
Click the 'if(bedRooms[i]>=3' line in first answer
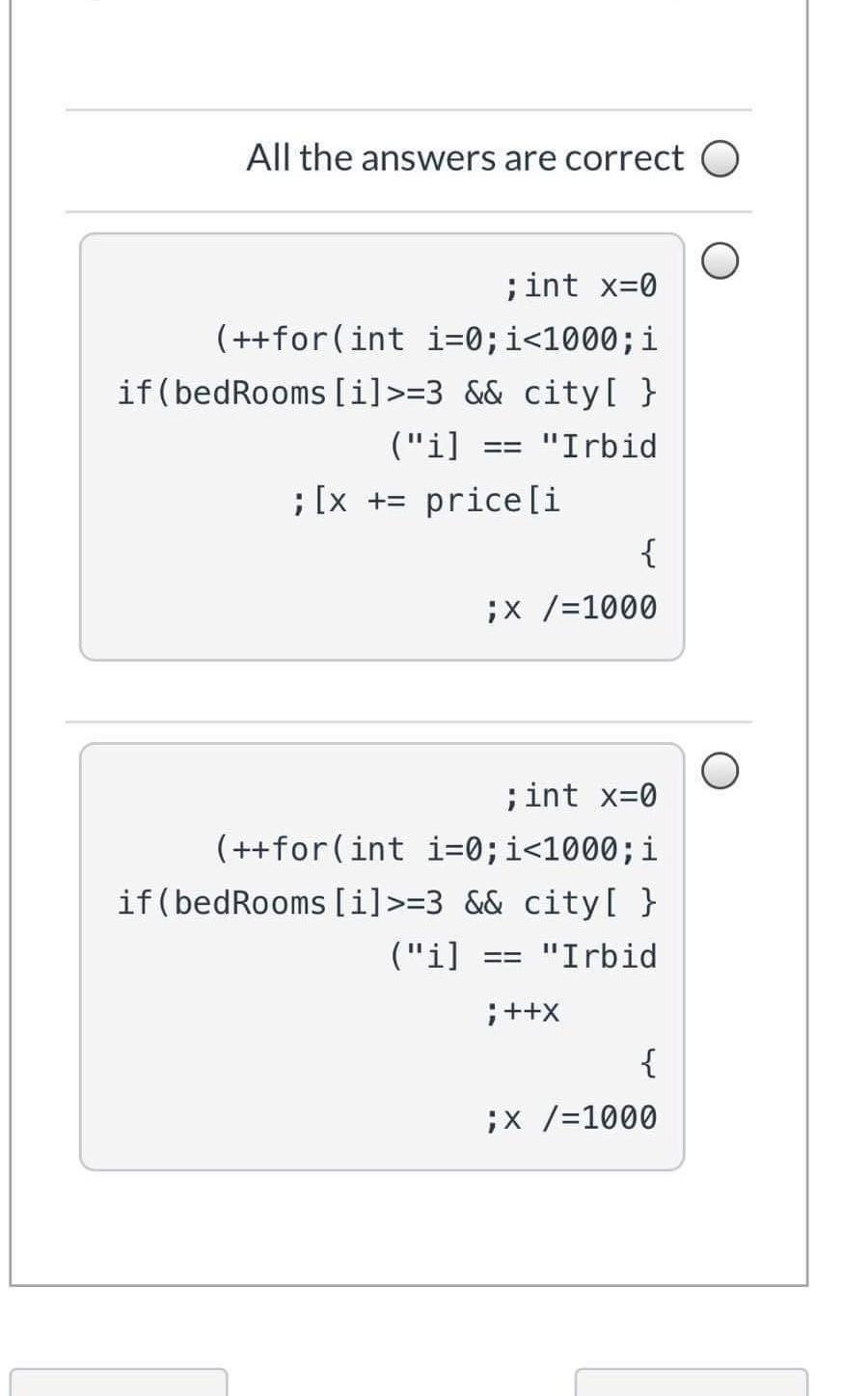point(386,393)
